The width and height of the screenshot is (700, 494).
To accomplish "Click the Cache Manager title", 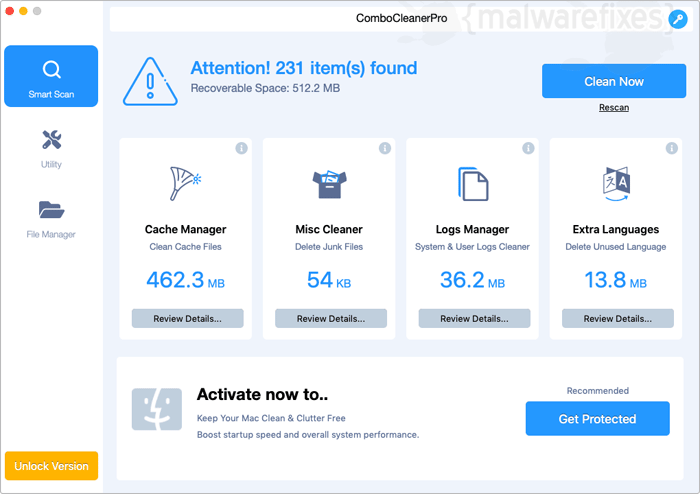I will [185, 229].
